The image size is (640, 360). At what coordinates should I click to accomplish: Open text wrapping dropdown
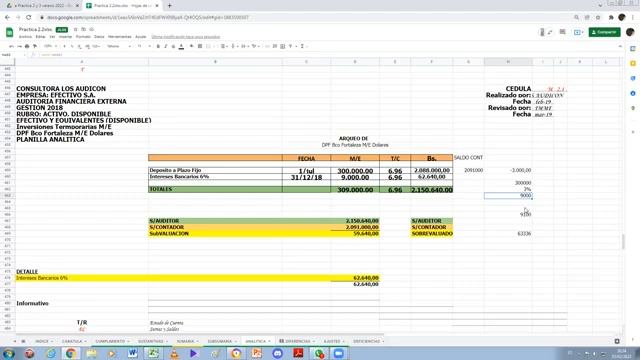tap(244, 47)
